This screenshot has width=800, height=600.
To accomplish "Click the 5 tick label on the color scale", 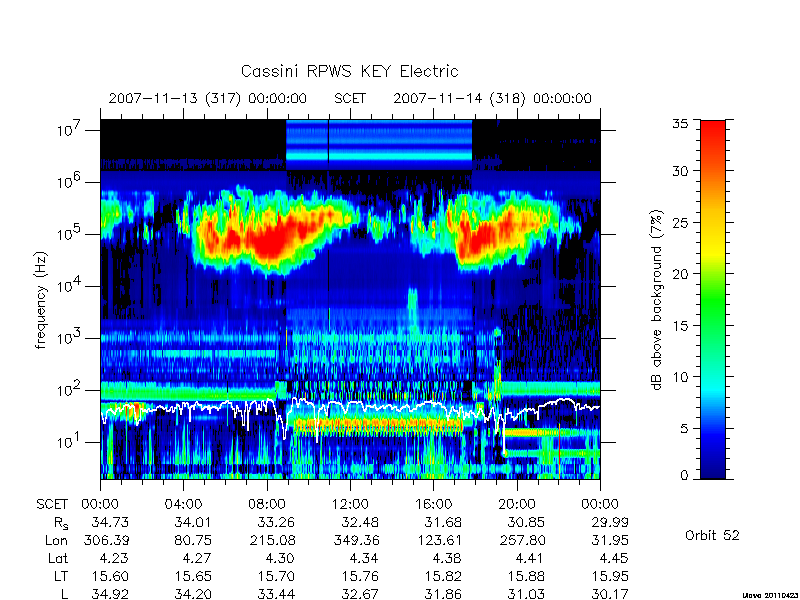I will pos(684,428).
